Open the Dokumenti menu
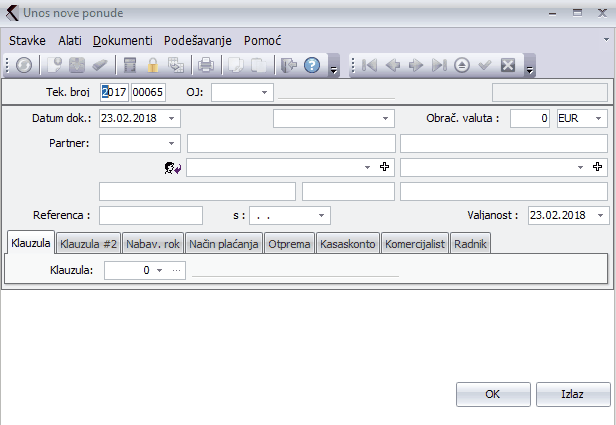This screenshot has width=616, height=425. (122, 41)
